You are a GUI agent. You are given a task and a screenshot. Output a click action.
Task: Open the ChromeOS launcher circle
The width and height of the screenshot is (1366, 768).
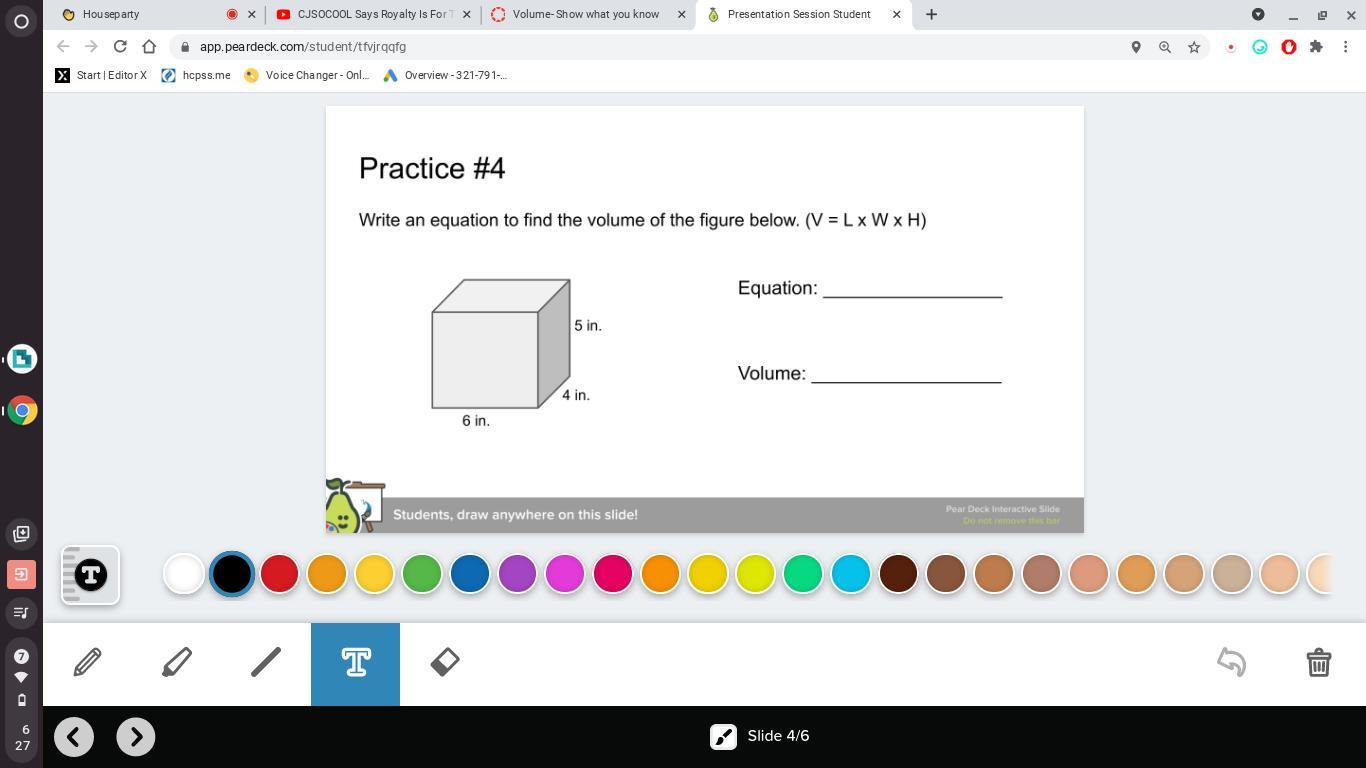click(x=21, y=21)
